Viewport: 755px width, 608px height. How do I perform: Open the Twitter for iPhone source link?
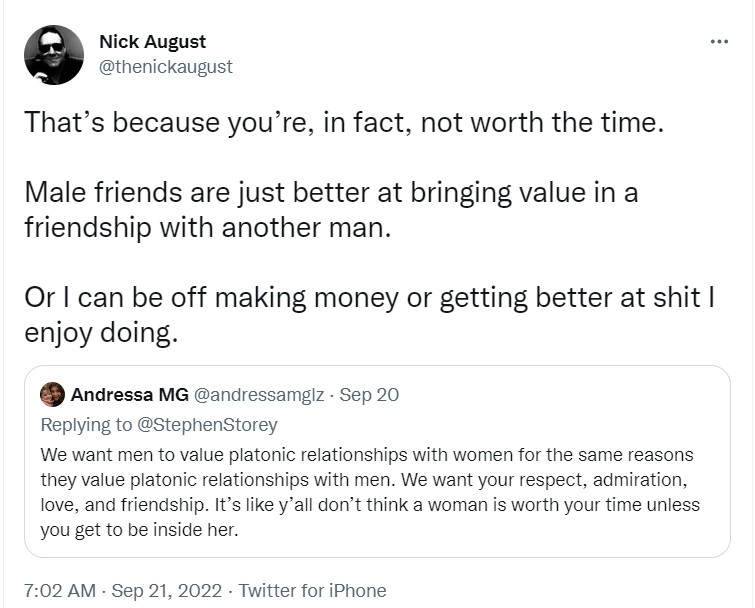(x=312, y=591)
